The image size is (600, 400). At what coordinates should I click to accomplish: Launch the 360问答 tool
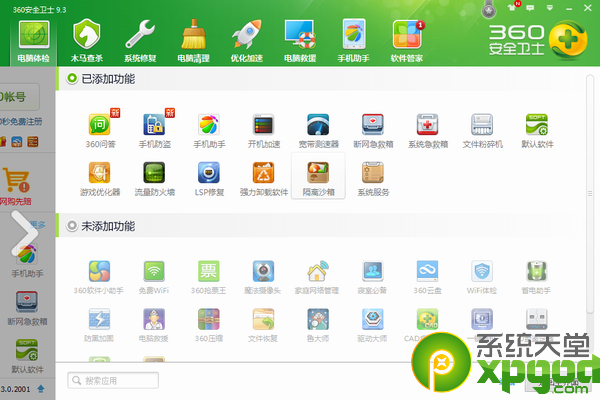click(x=100, y=130)
